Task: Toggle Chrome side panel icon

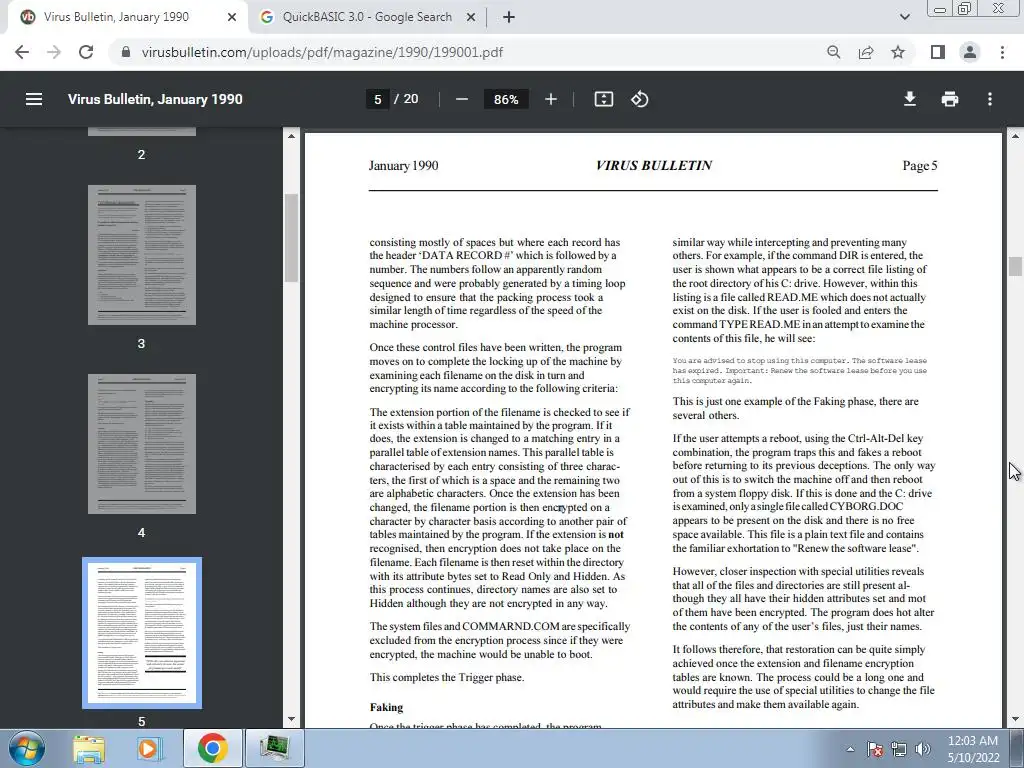Action: 938,52
